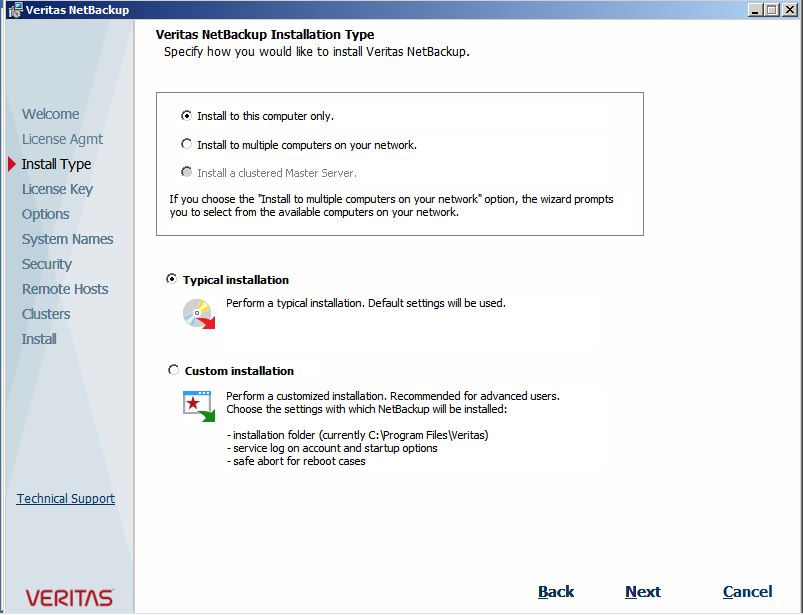Go to the License Agmt step
Image resolution: width=803 pixels, height=615 pixels.
(x=61, y=139)
